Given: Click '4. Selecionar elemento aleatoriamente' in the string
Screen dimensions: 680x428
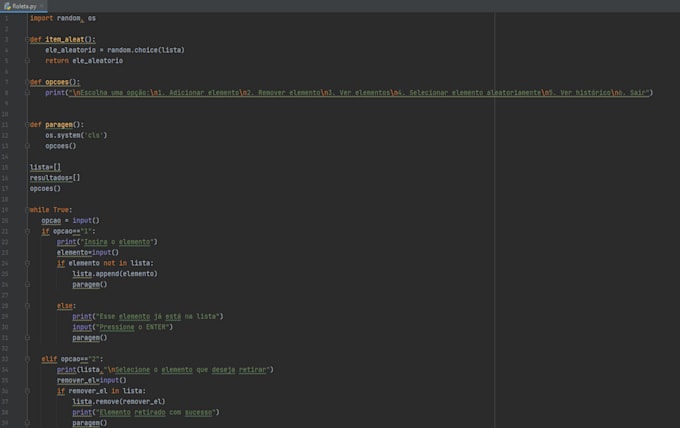Looking at the screenshot, I should click(469, 93).
